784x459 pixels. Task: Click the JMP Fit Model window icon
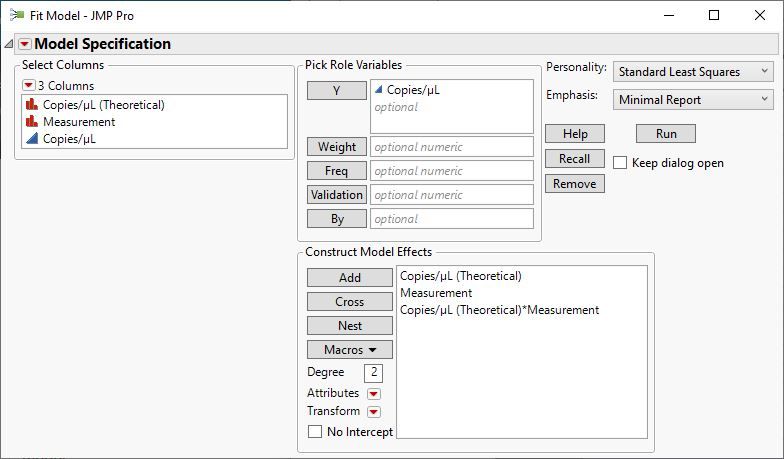click(x=16, y=16)
